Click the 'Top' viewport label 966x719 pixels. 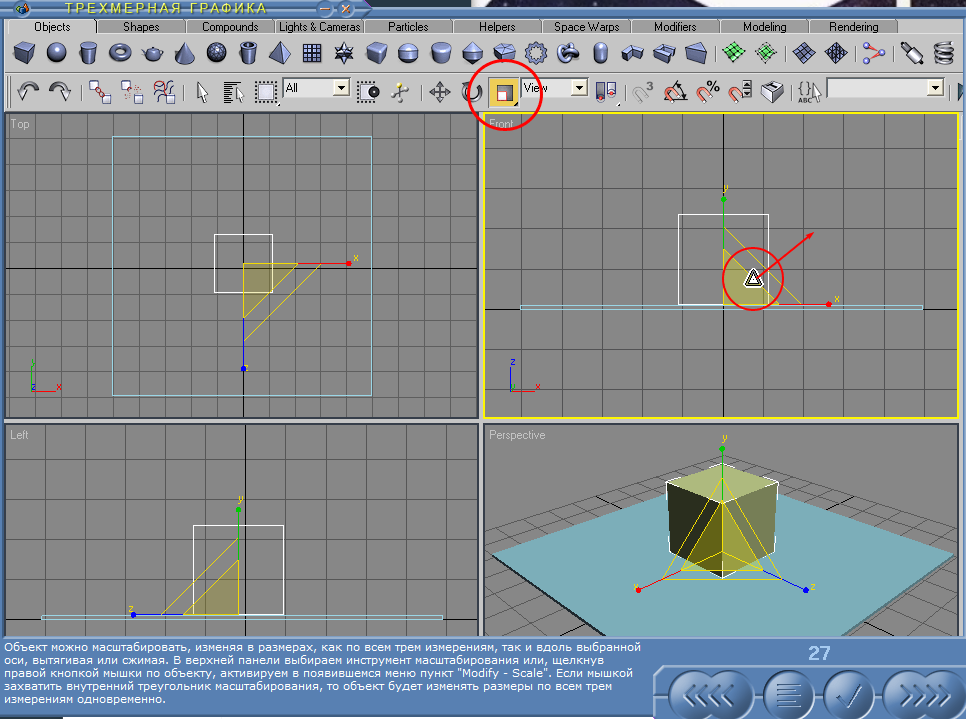(20, 124)
